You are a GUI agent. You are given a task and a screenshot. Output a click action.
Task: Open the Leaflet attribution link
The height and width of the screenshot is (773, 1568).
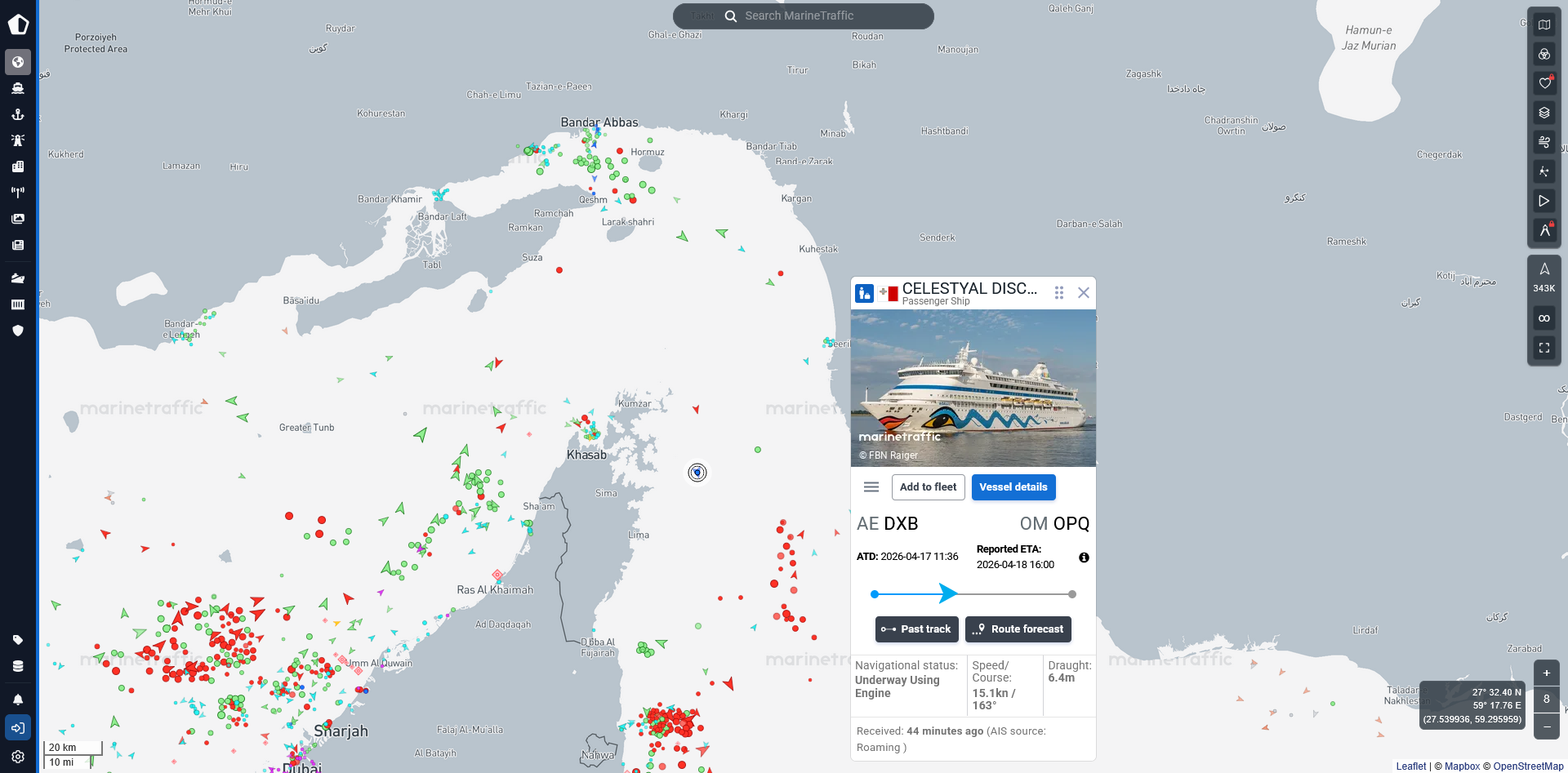point(1411,766)
